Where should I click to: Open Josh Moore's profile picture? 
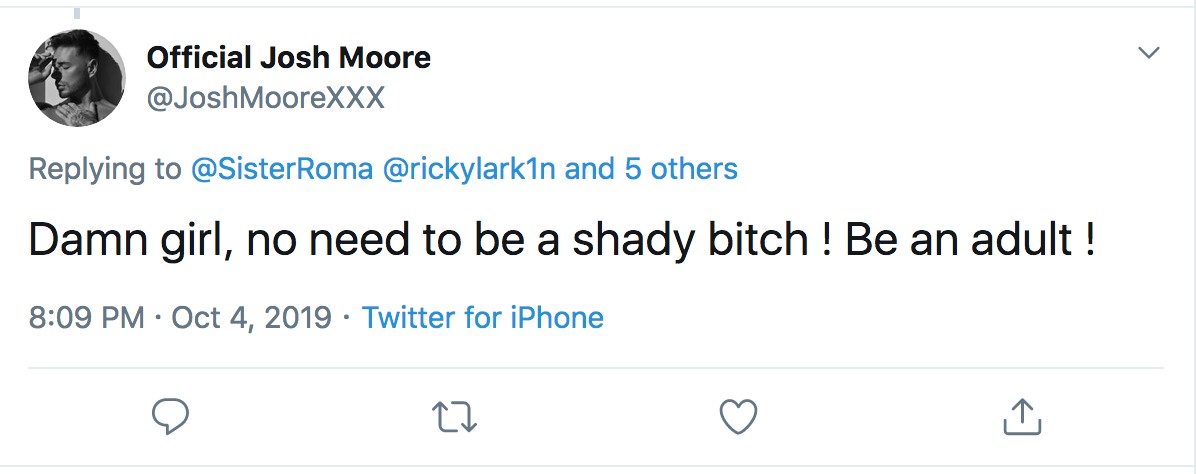[77, 78]
